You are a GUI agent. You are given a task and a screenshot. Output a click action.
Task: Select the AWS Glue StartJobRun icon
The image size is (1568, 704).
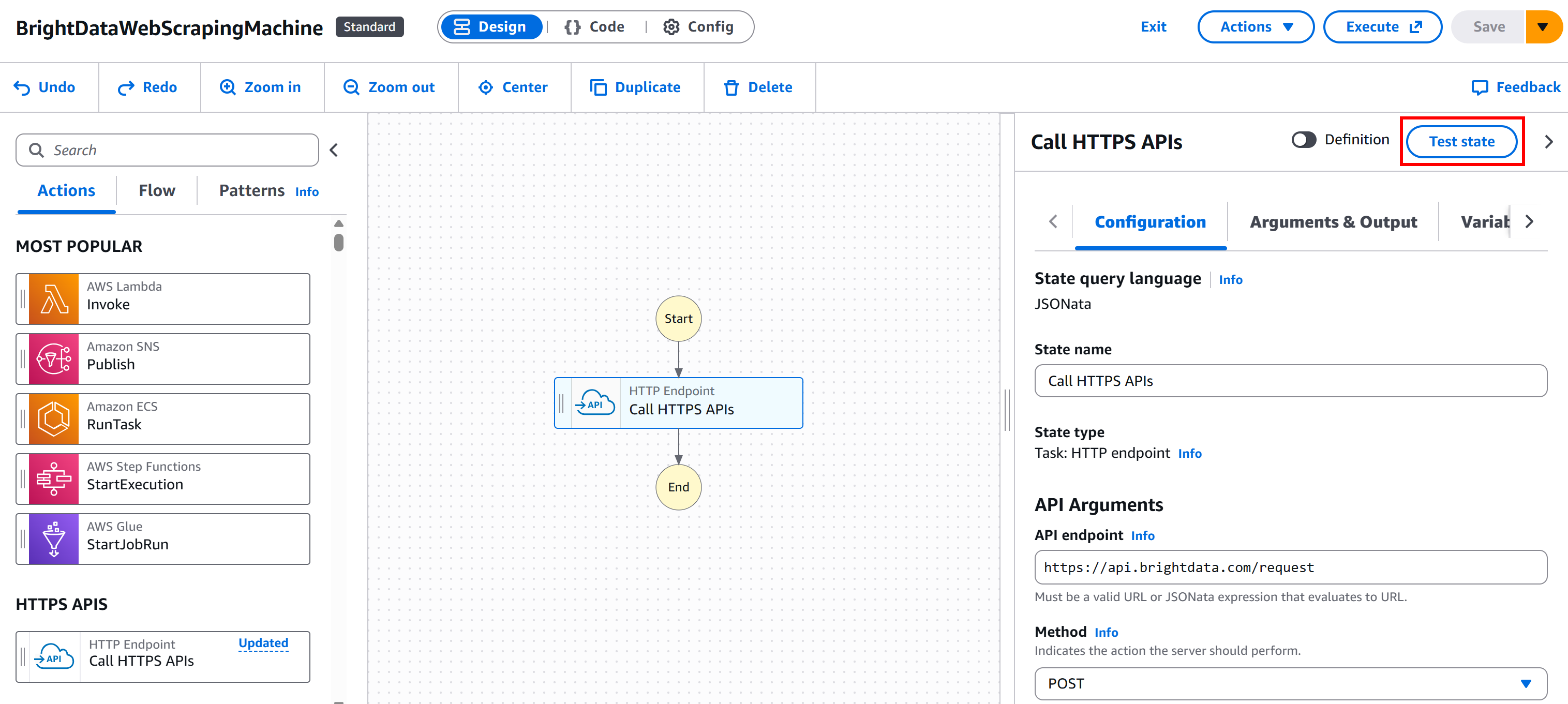coord(54,539)
